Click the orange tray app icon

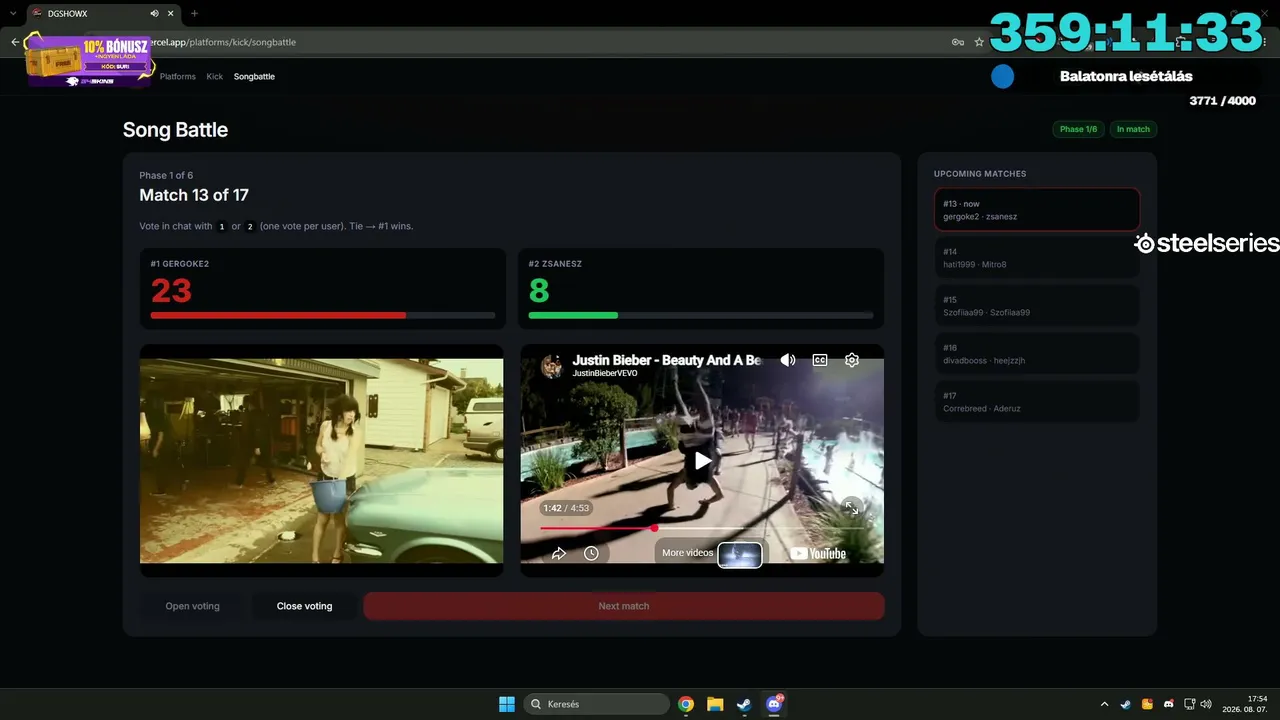pyautogui.click(x=1147, y=704)
